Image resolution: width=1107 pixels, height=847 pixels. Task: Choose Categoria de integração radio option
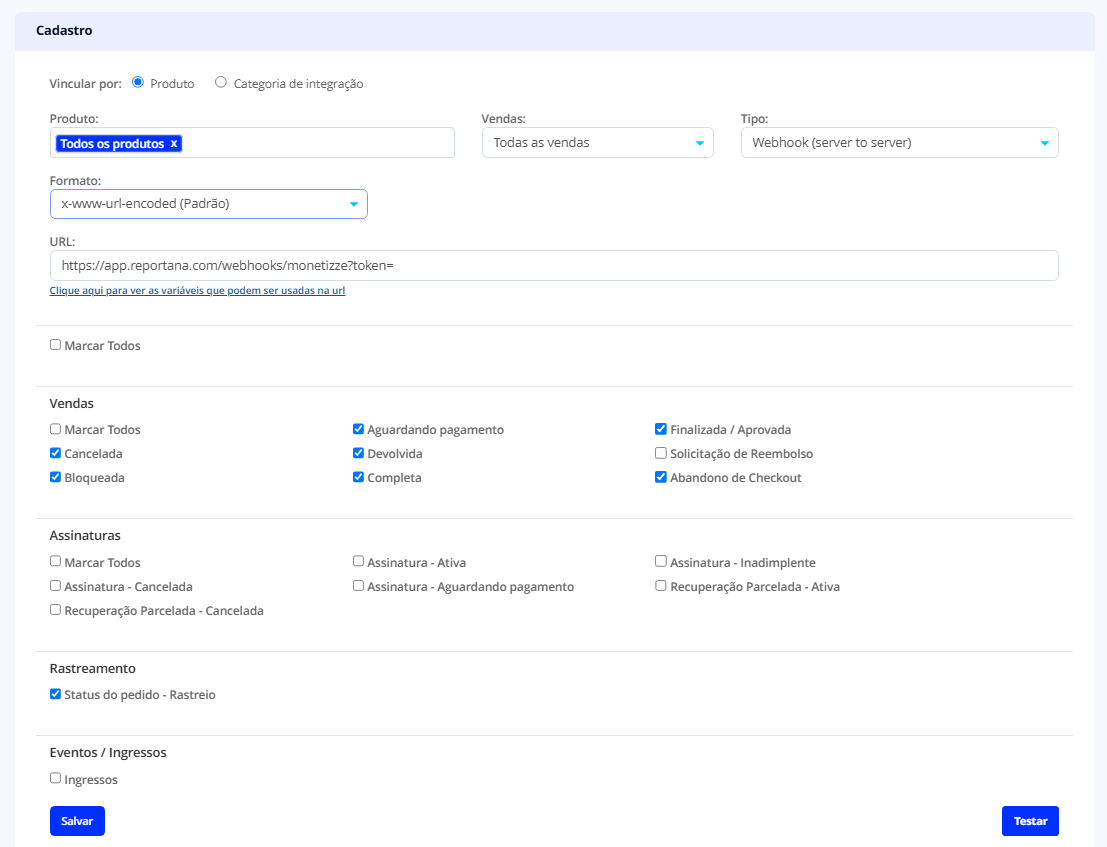click(x=221, y=83)
